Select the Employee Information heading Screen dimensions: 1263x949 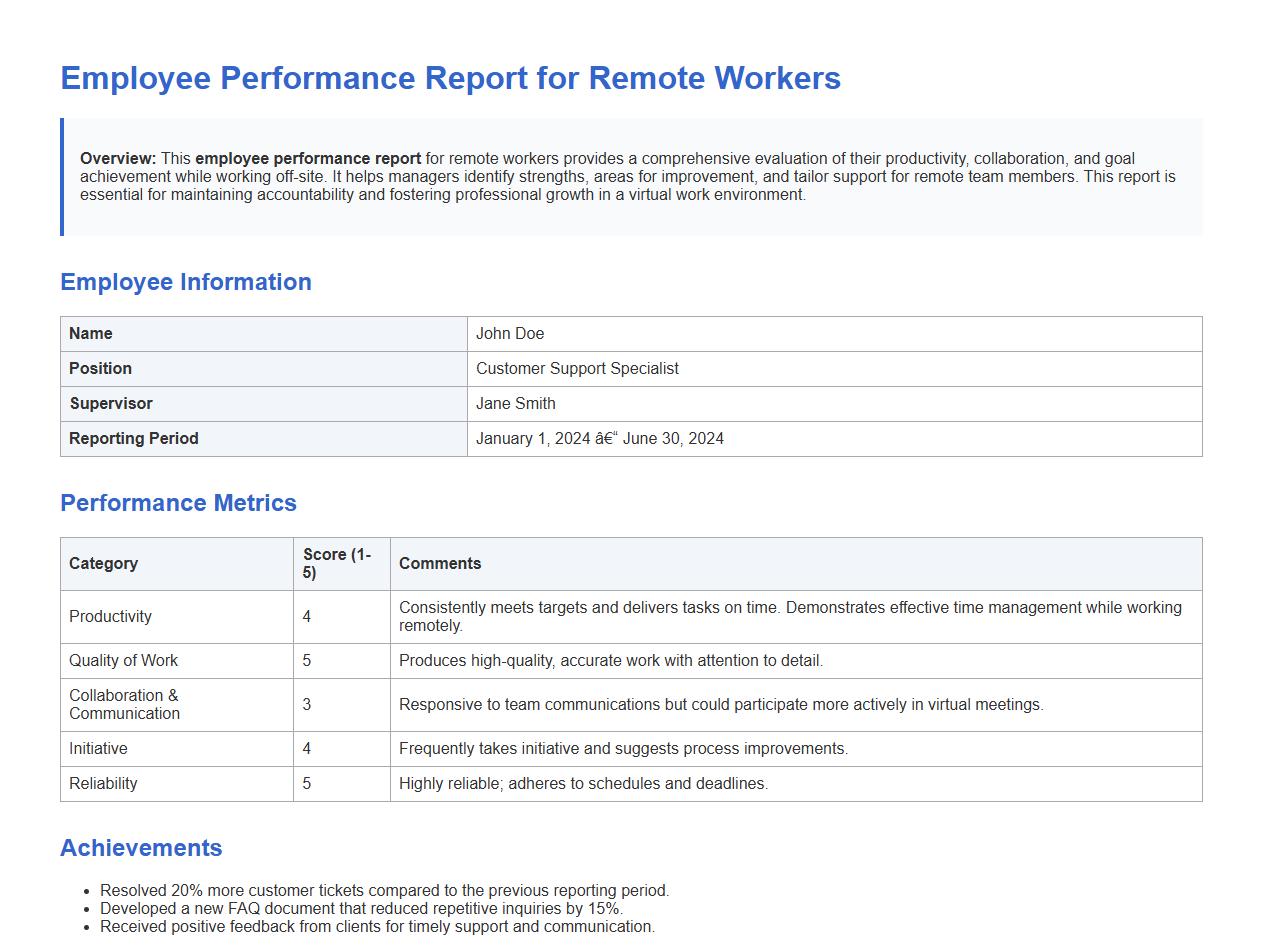(x=187, y=282)
